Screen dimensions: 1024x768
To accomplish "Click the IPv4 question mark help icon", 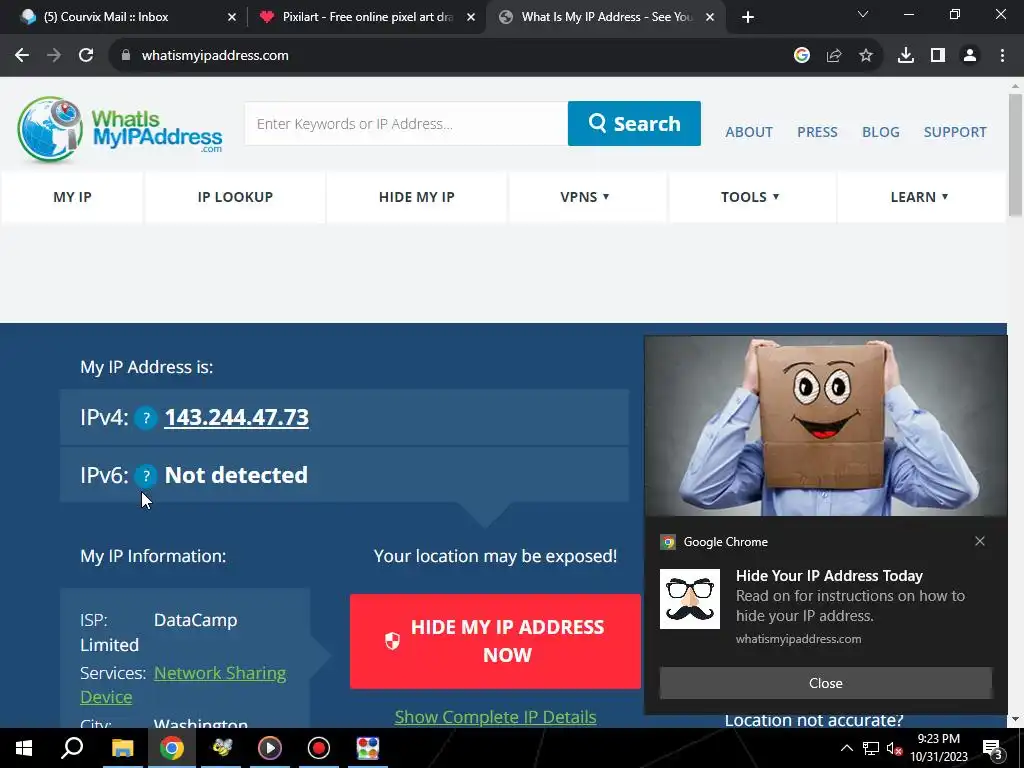I will (x=146, y=418).
